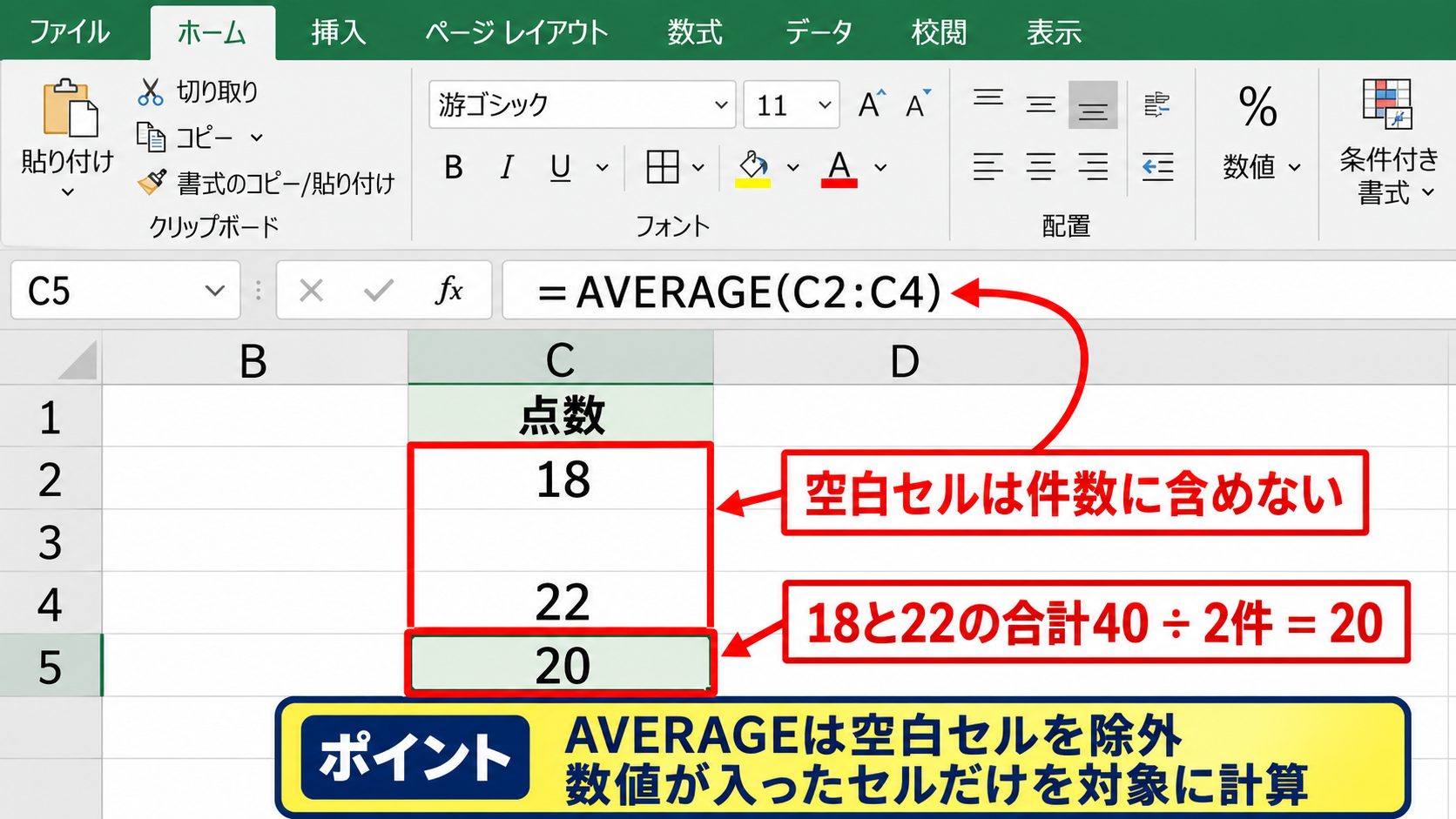Switch to the データ tab
Image resolution: width=1456 pixels, height=819 pixels.
coord(819,32)
